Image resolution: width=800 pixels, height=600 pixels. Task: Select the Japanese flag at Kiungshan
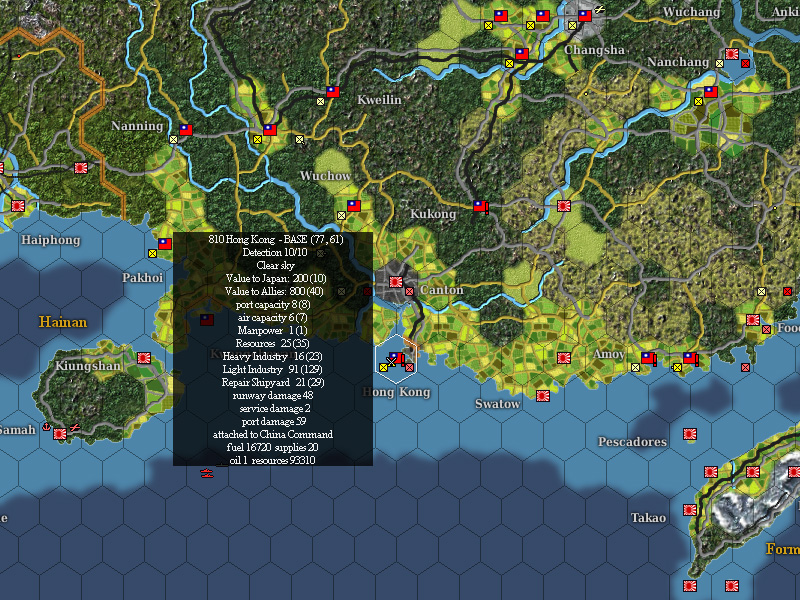(144, 358)
